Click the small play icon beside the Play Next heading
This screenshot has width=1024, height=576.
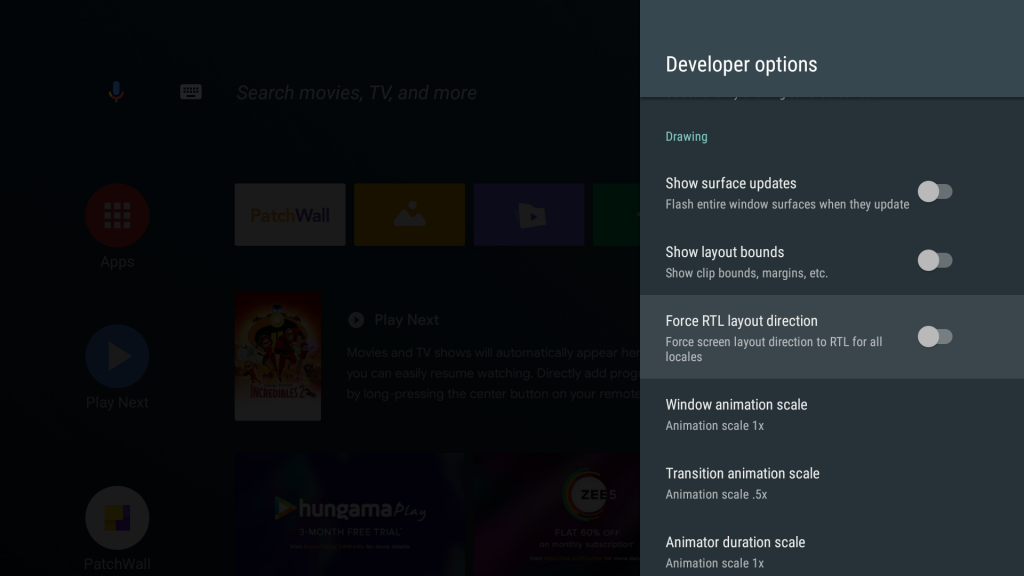[356, 320]
